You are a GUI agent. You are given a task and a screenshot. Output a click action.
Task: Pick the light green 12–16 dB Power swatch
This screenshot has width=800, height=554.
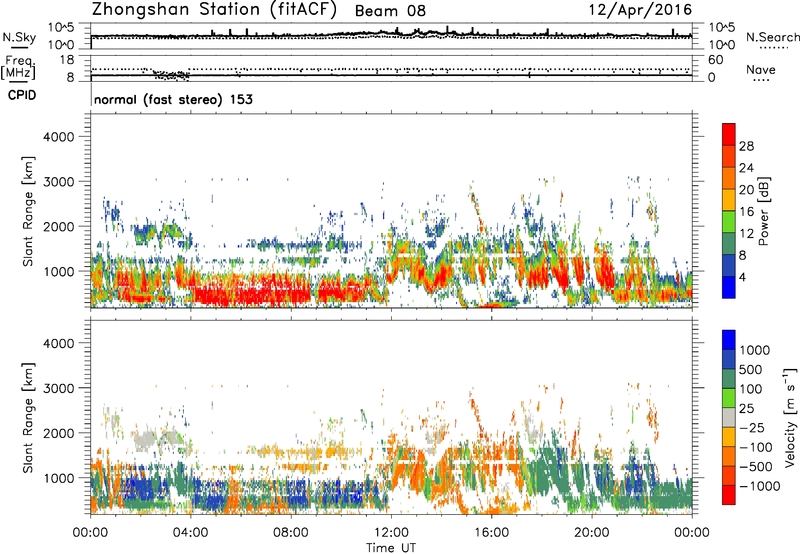click(x=729, y=222)
